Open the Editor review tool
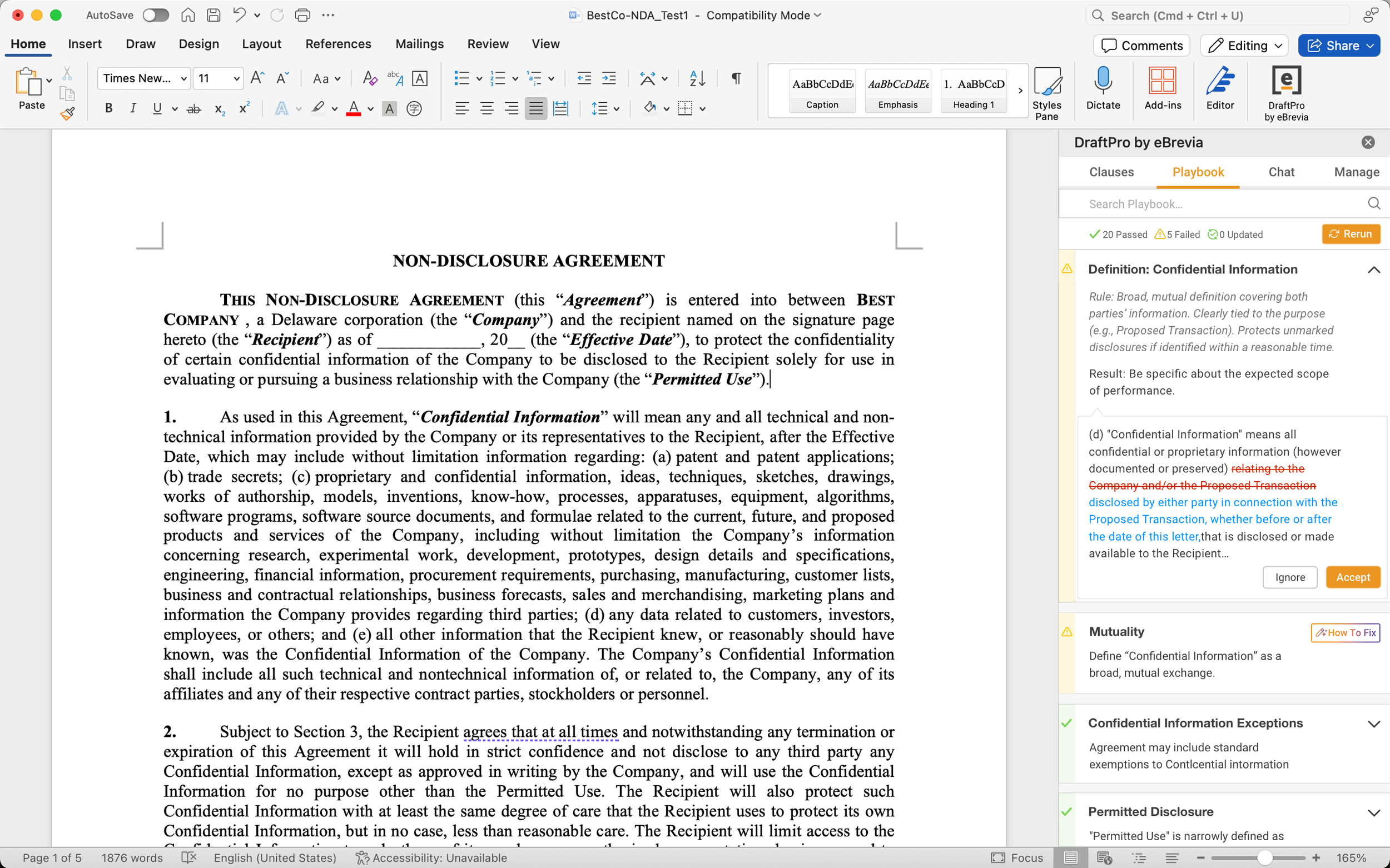 1220,88
